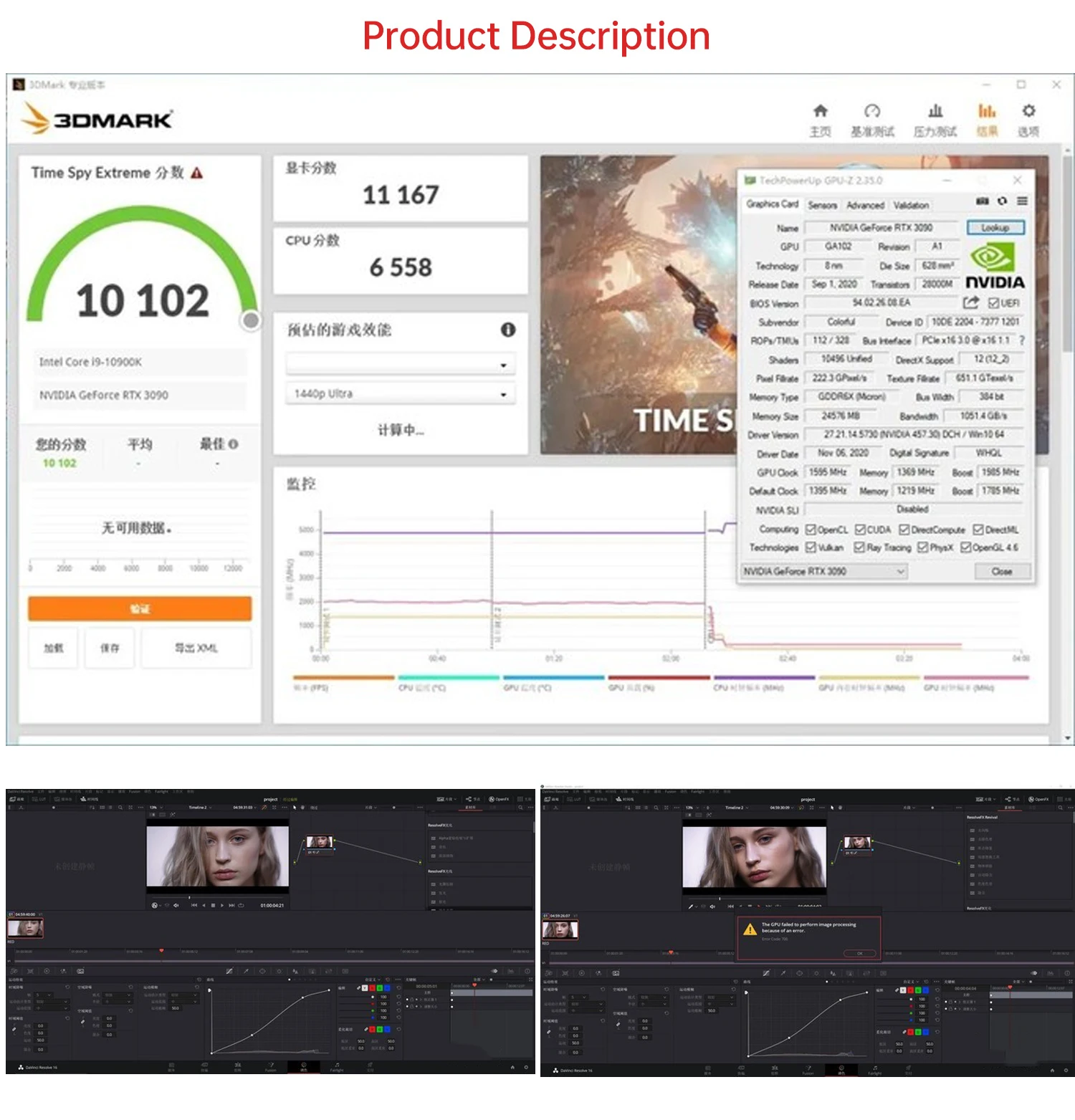
Task: Open the empty game dropdown above 1440p Ultra
Action: (401, 364)
